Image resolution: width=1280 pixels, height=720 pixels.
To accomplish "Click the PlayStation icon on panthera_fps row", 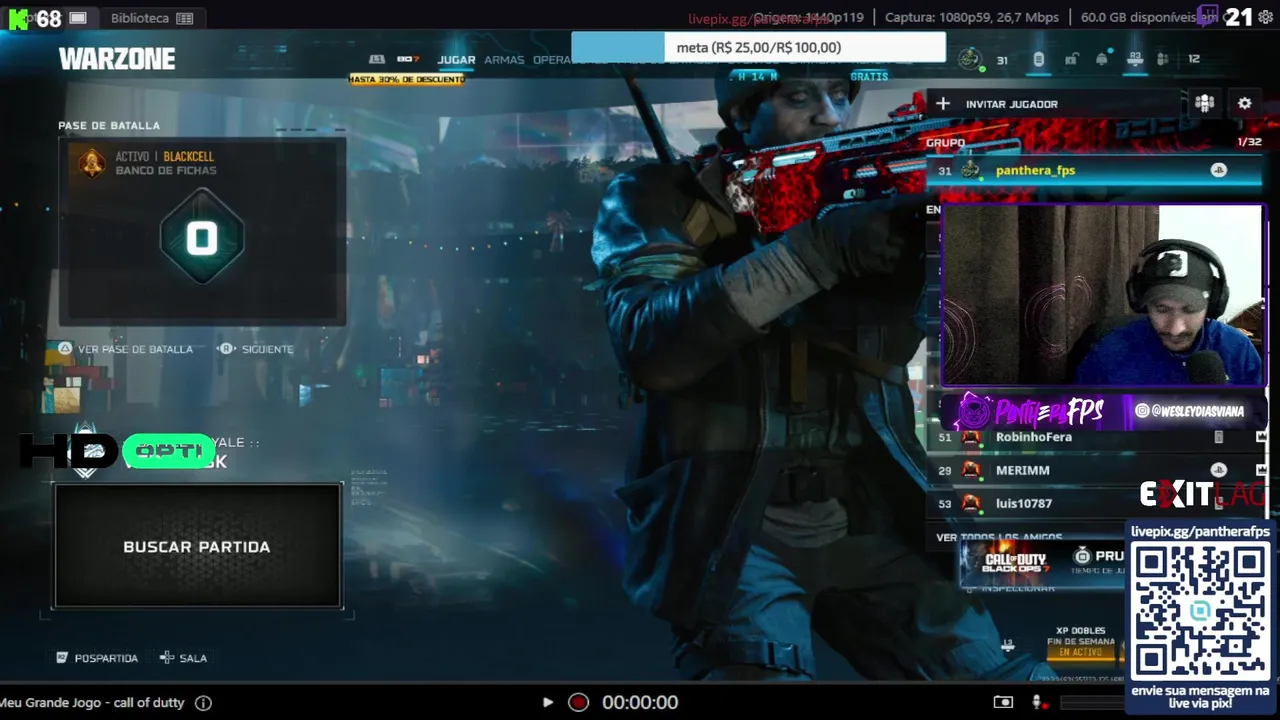I will click(x=1218, y=170).
